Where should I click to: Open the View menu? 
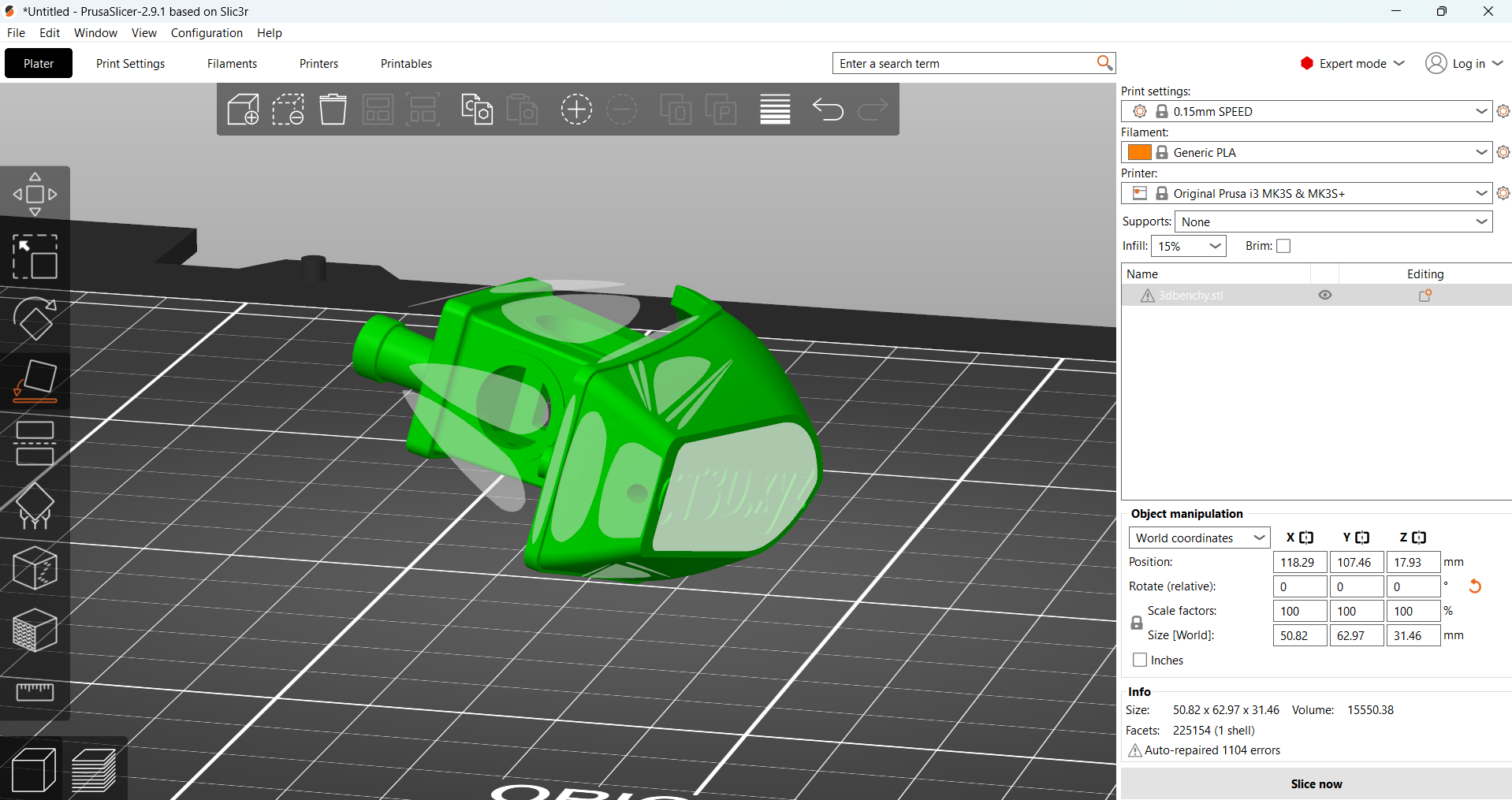(x=144, y=32)
